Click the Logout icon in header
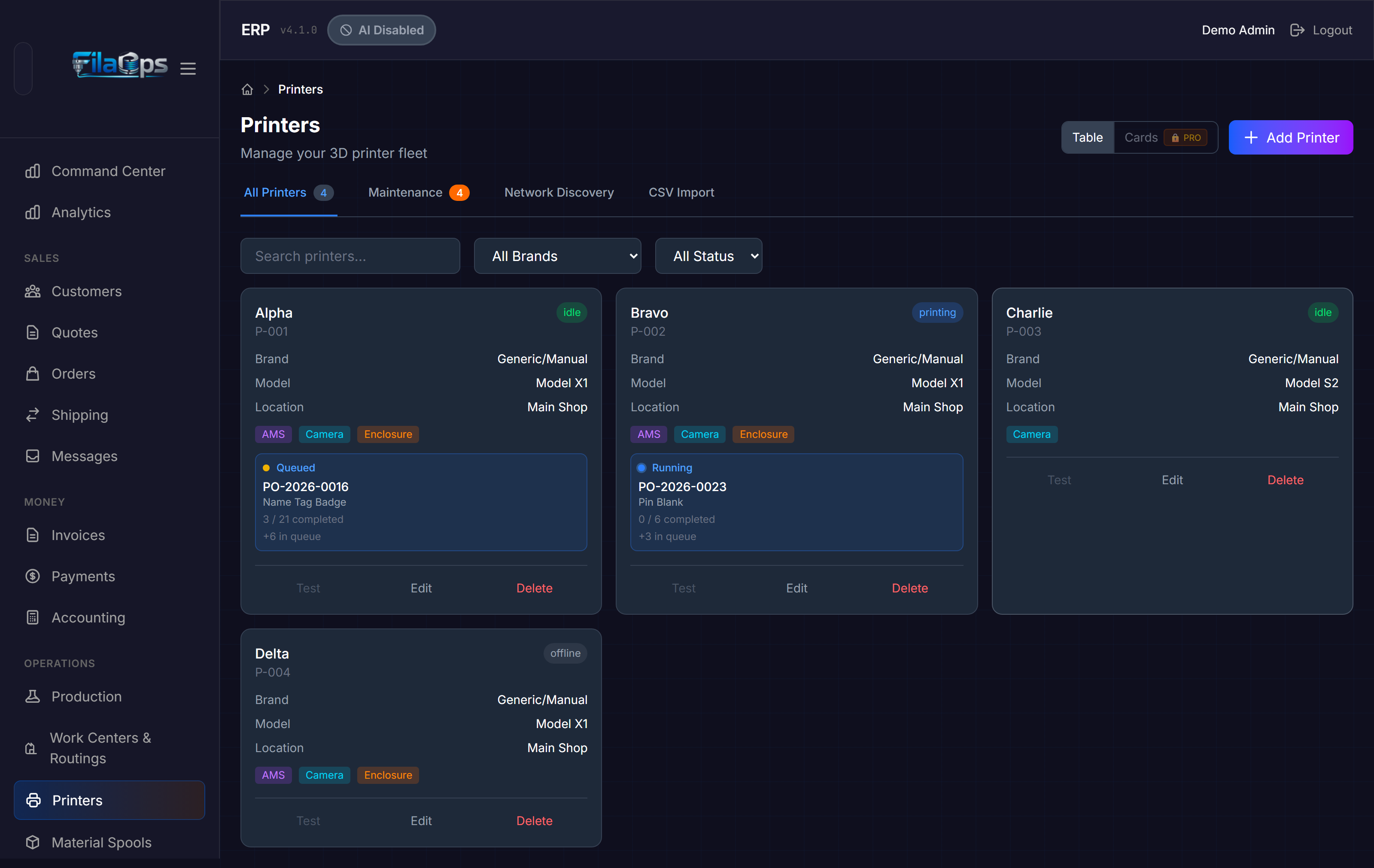The width and height of the screenshot is (1374, 868). click(x=1297, y=30)
